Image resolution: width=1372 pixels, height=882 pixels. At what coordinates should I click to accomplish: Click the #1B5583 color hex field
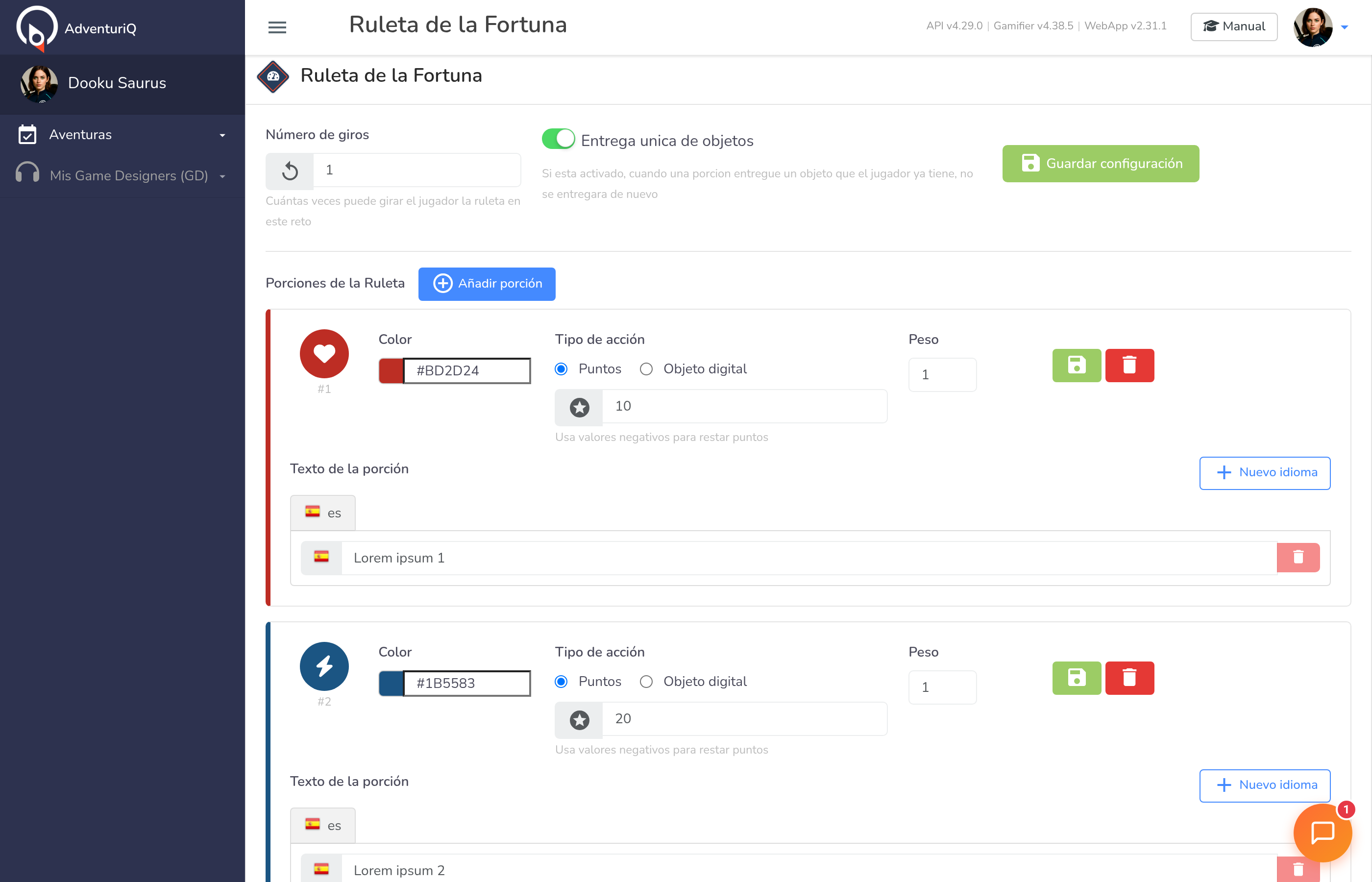coord(466,683)
